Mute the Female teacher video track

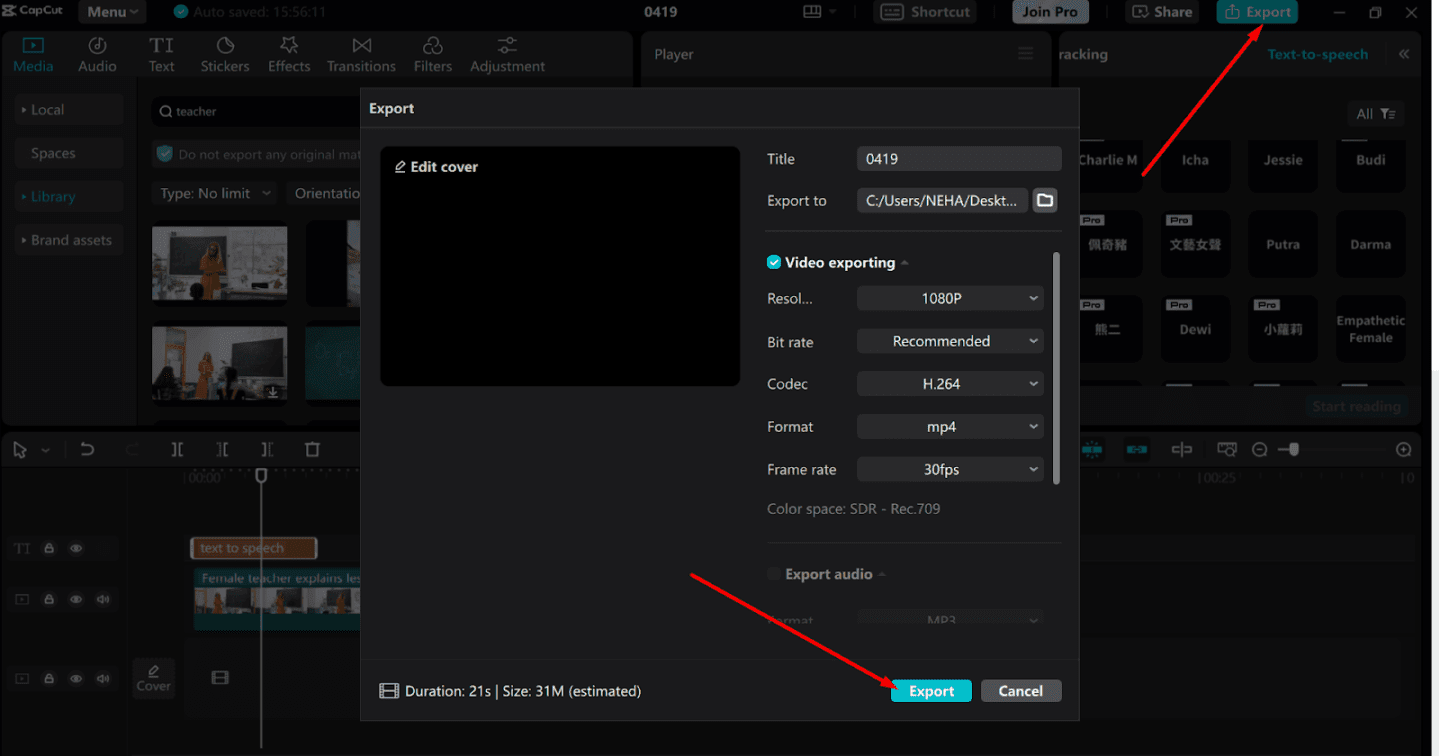[103, 599]
